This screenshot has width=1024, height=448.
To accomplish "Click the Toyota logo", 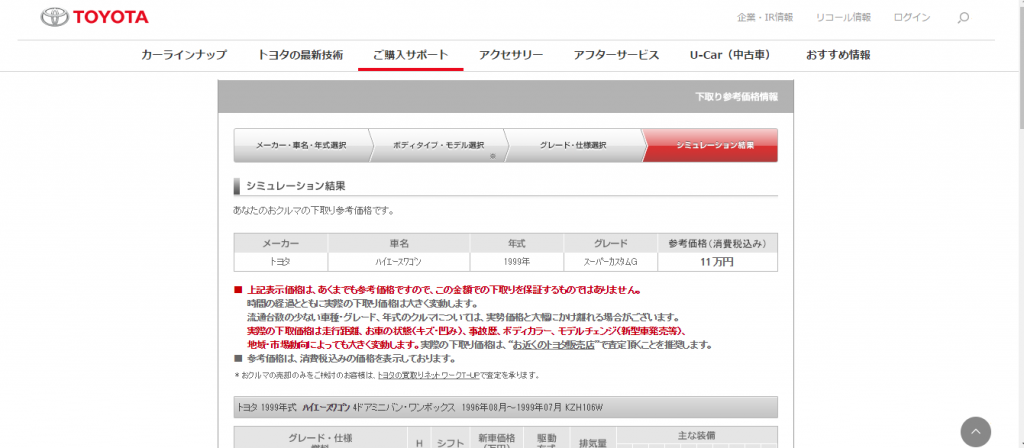I will (x=95, y=18).
